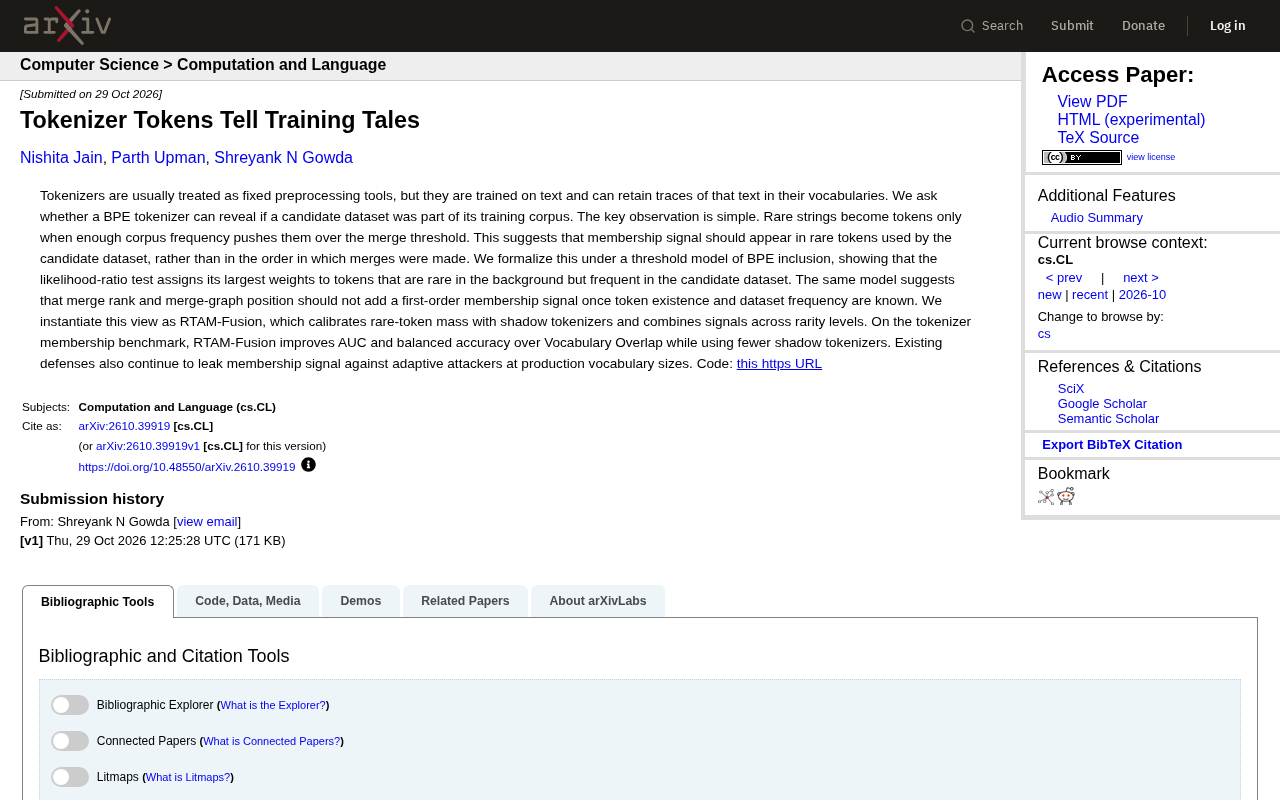This screenshot has height=800, width=1280.
Task: Click the DOI info icon
Action: (x=308, y=464)
